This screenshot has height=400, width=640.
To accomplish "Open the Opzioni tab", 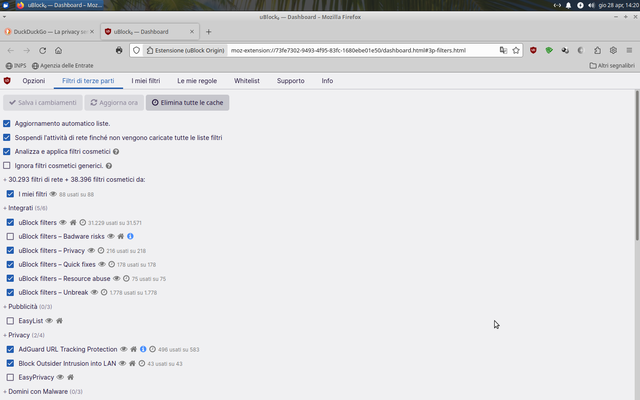I will coord(33,81).
